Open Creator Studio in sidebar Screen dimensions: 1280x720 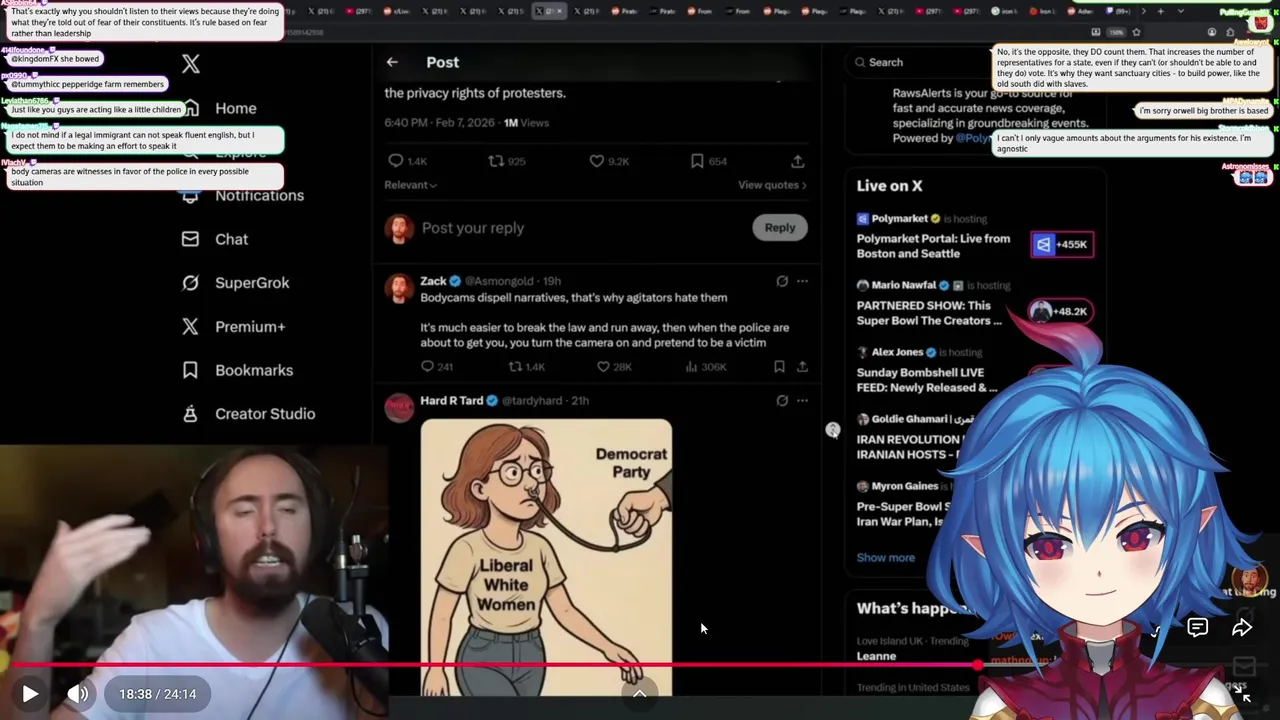(x=265, y=414)
